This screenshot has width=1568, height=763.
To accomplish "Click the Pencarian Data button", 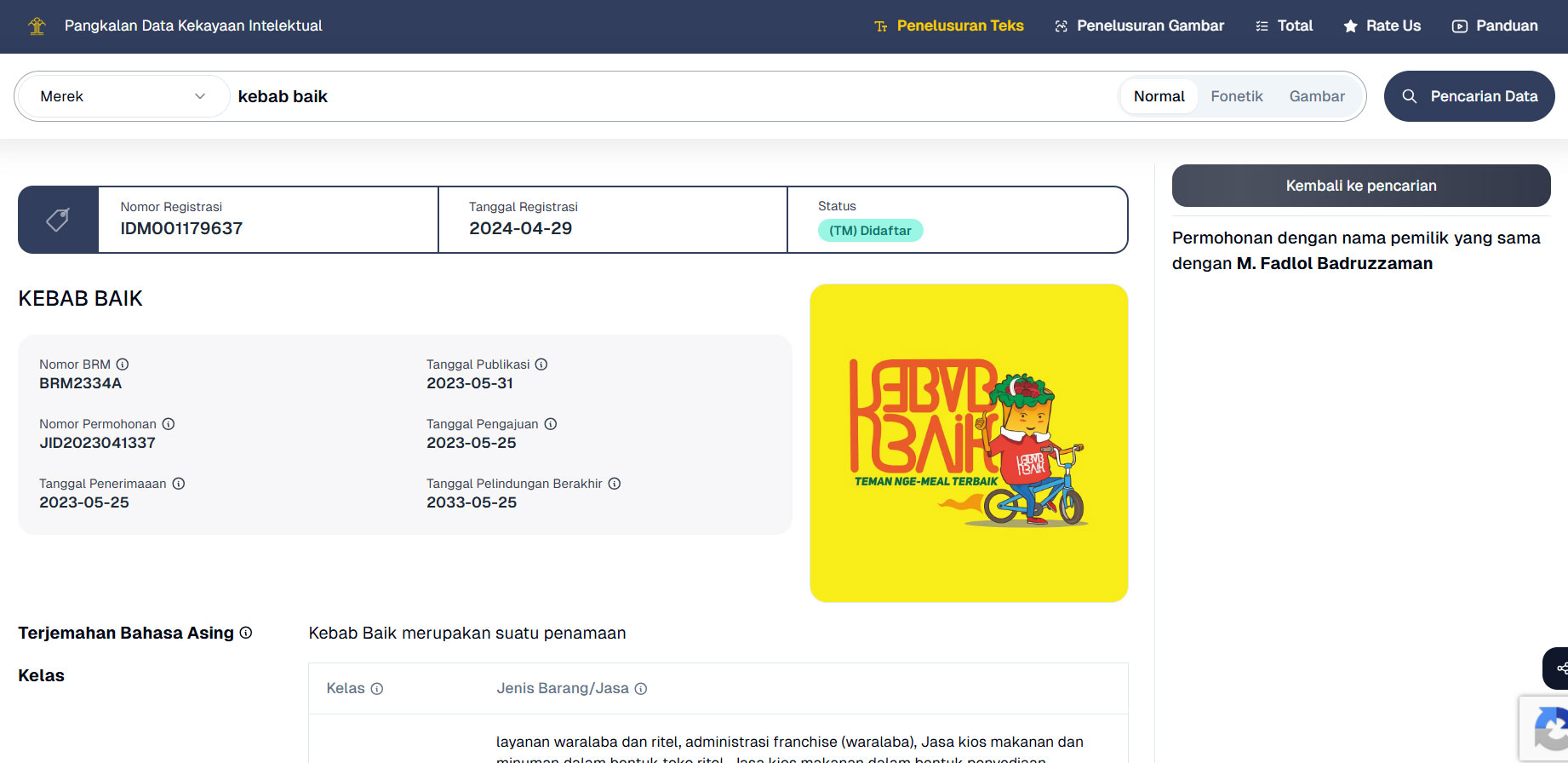I will click(1469, 96).
